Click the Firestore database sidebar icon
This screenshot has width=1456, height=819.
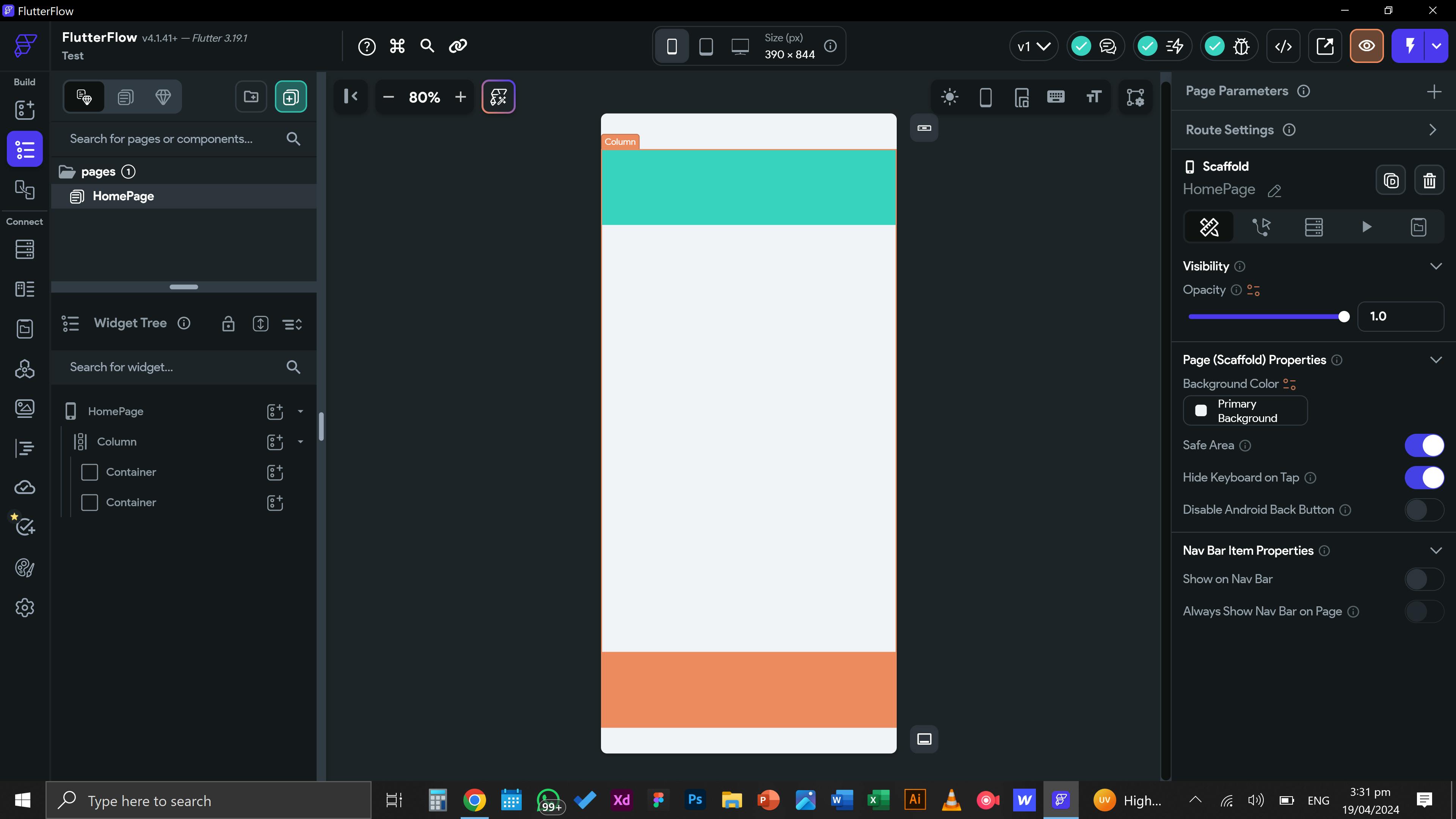click(x=24, y=249)
